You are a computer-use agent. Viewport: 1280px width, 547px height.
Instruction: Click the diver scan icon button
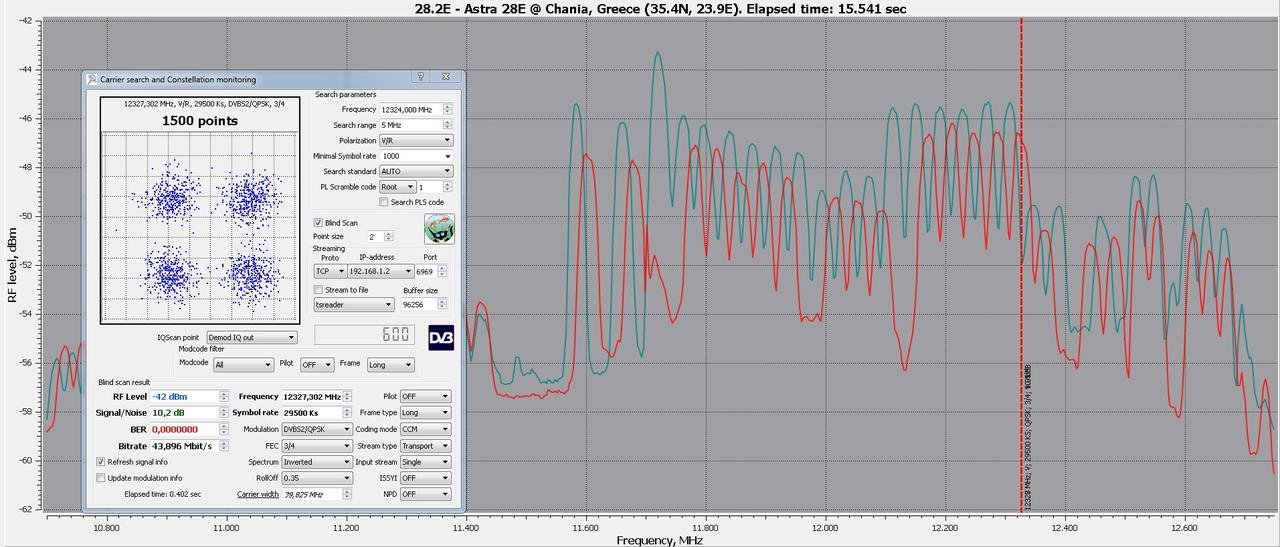point(439,229)
